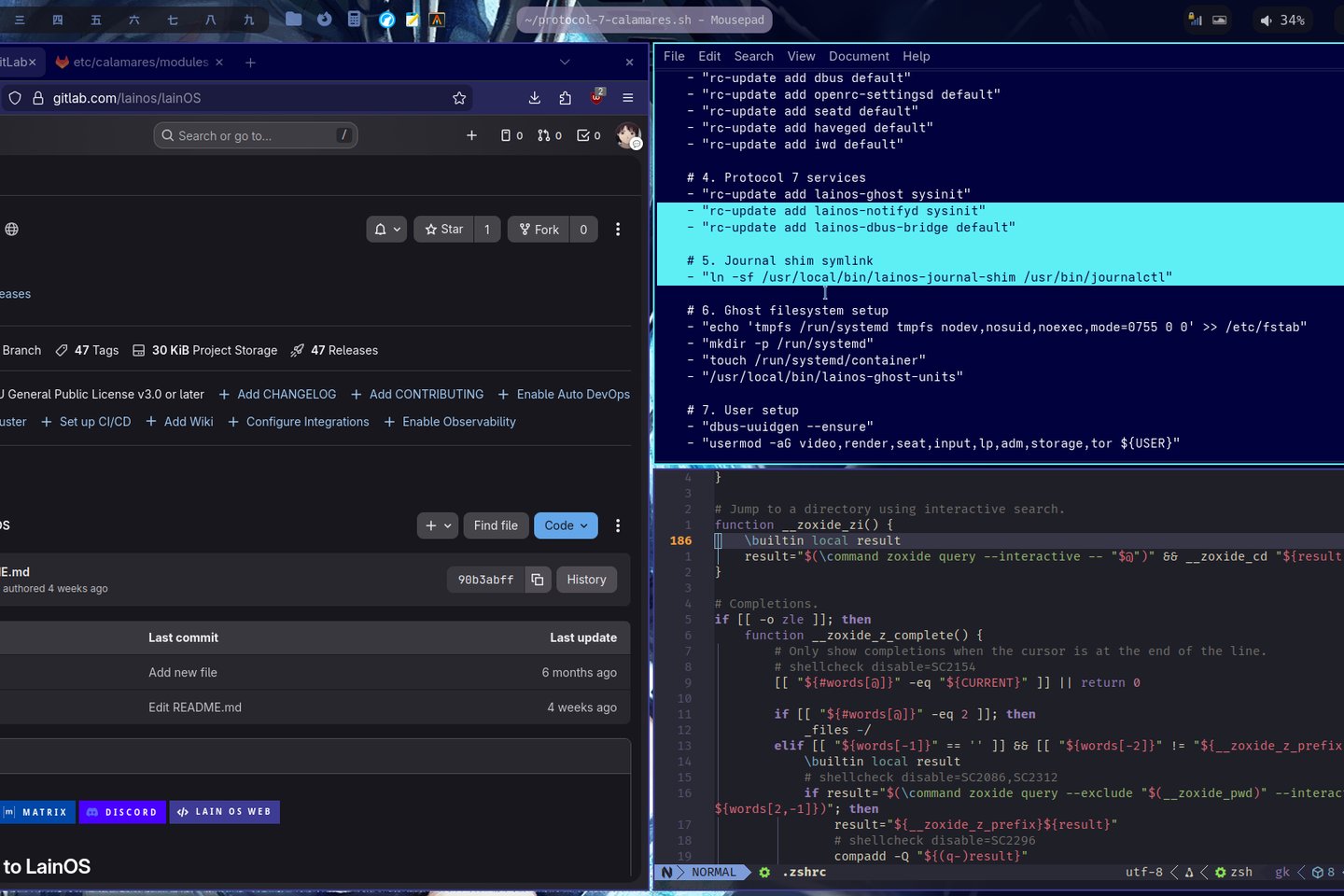This screenshot has height=896, width=1344.
Task: Expand the list all tabs chevron
Action: point(565,63)
